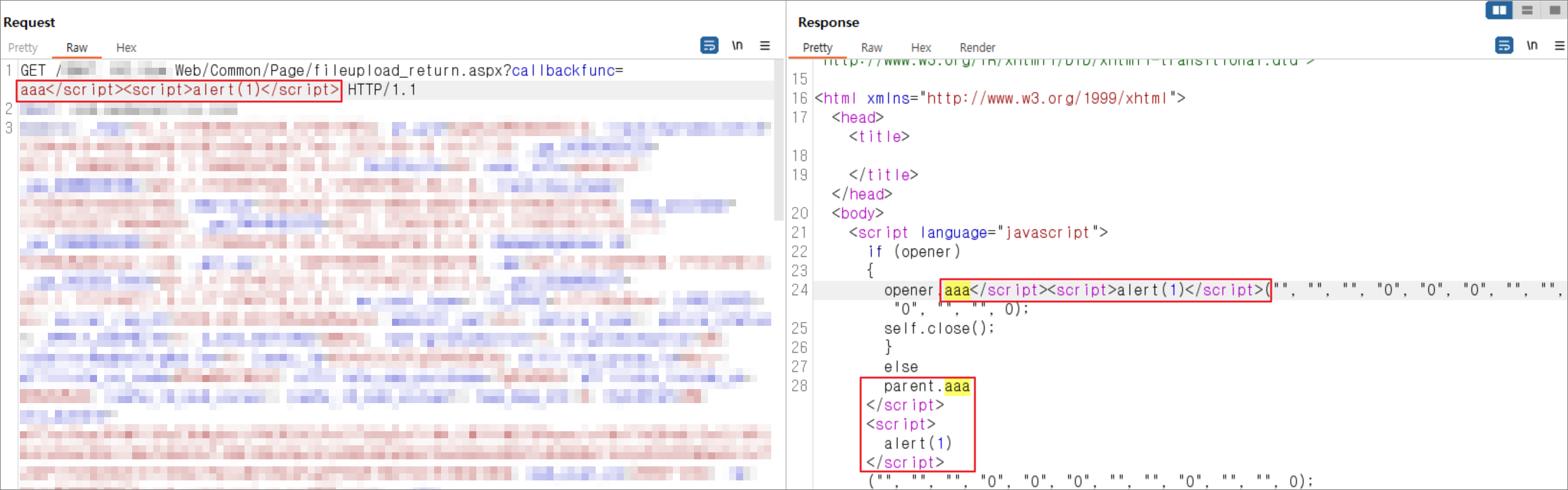This screenshot has height=490, width=1568.
Task: Open Request panel hamburger options menu
Action: coord(765,45)
